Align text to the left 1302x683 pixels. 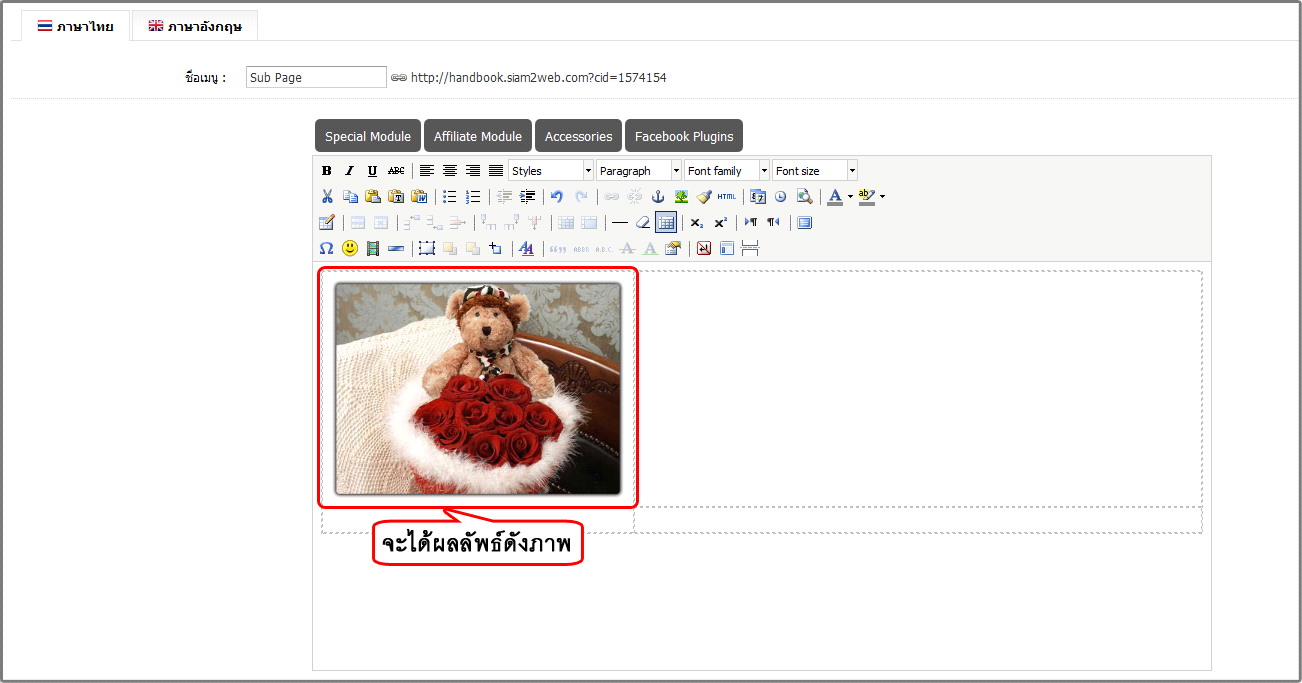(427, 171)
